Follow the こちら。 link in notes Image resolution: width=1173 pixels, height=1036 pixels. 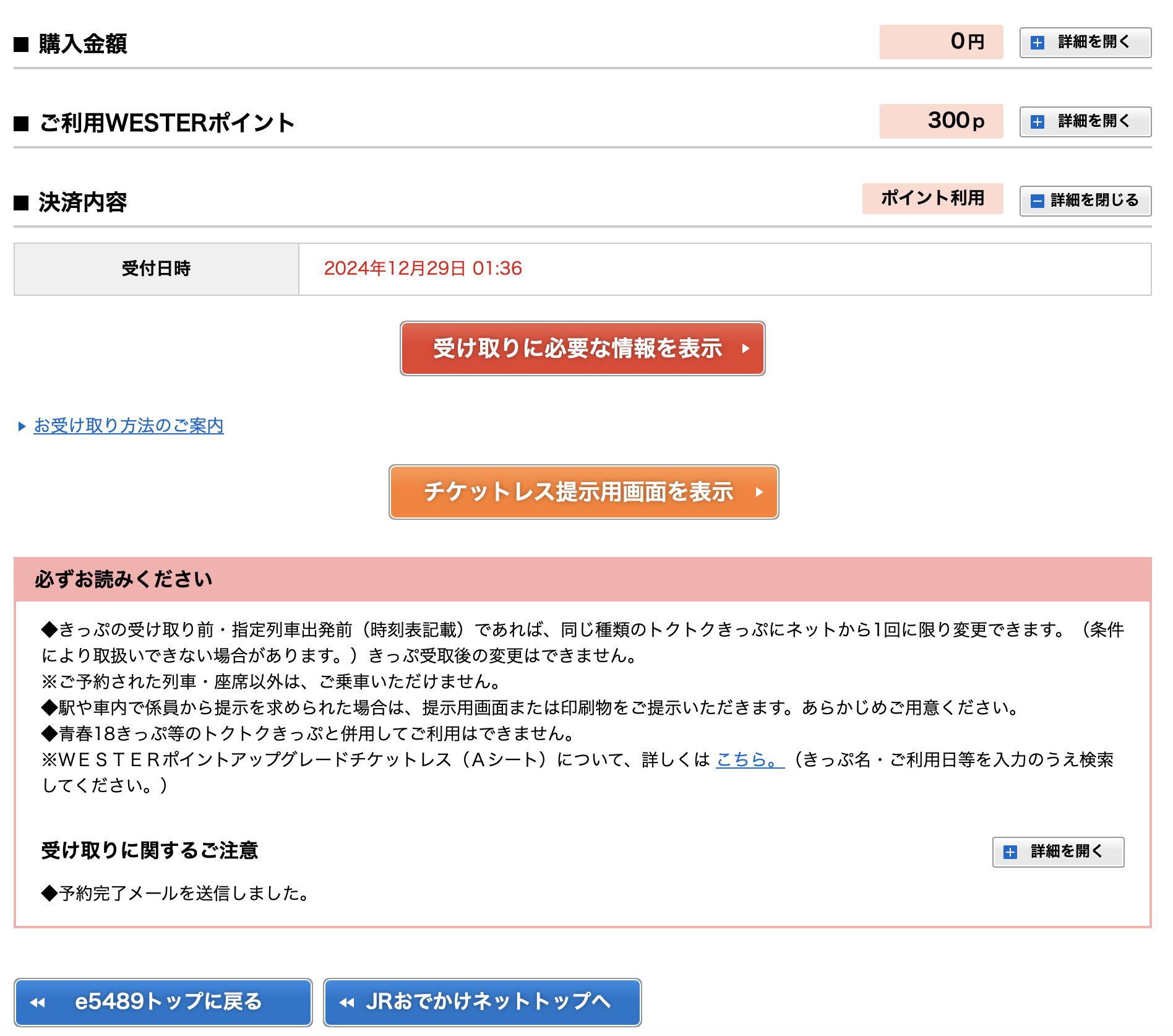pos(750,759)
